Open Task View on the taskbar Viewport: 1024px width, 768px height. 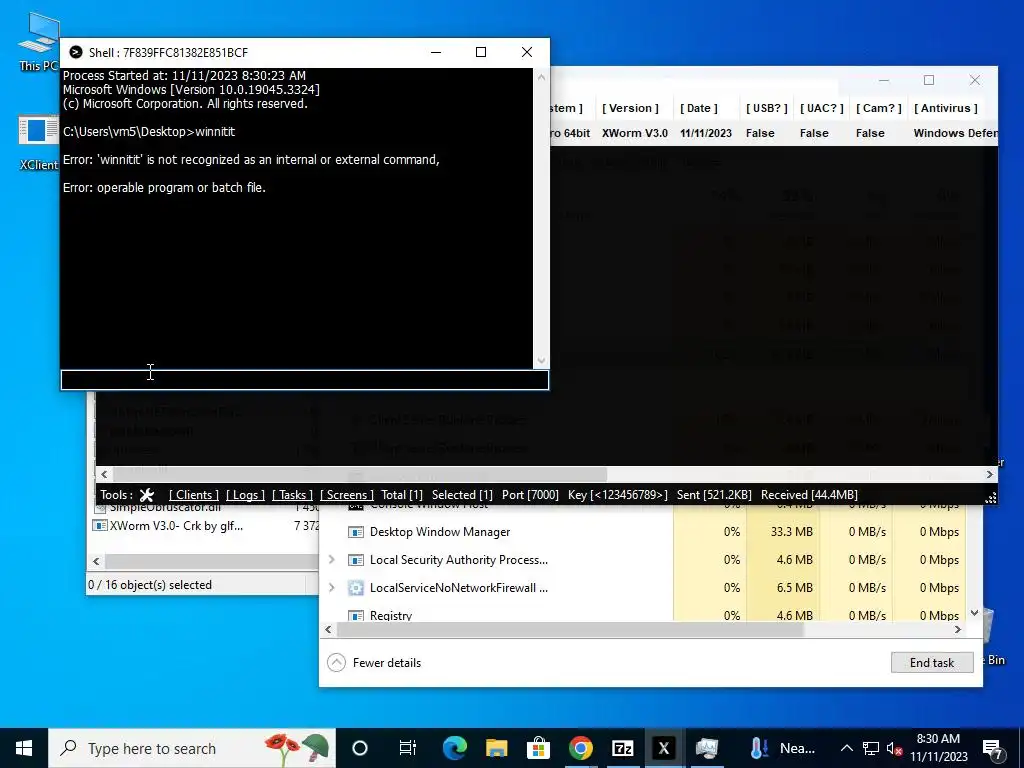(x=408, y=748)
